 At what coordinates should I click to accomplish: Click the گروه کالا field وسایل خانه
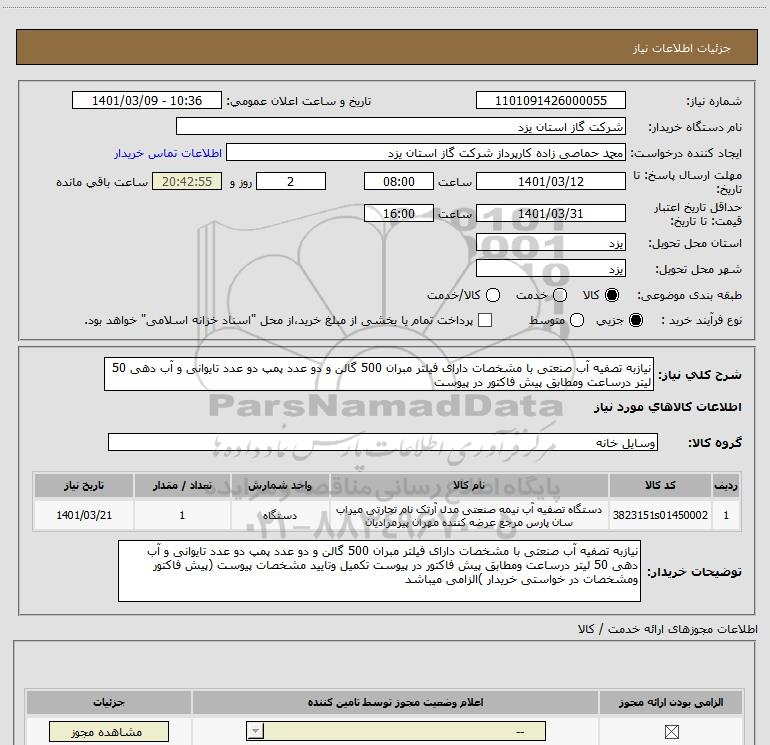coord(383,442)
